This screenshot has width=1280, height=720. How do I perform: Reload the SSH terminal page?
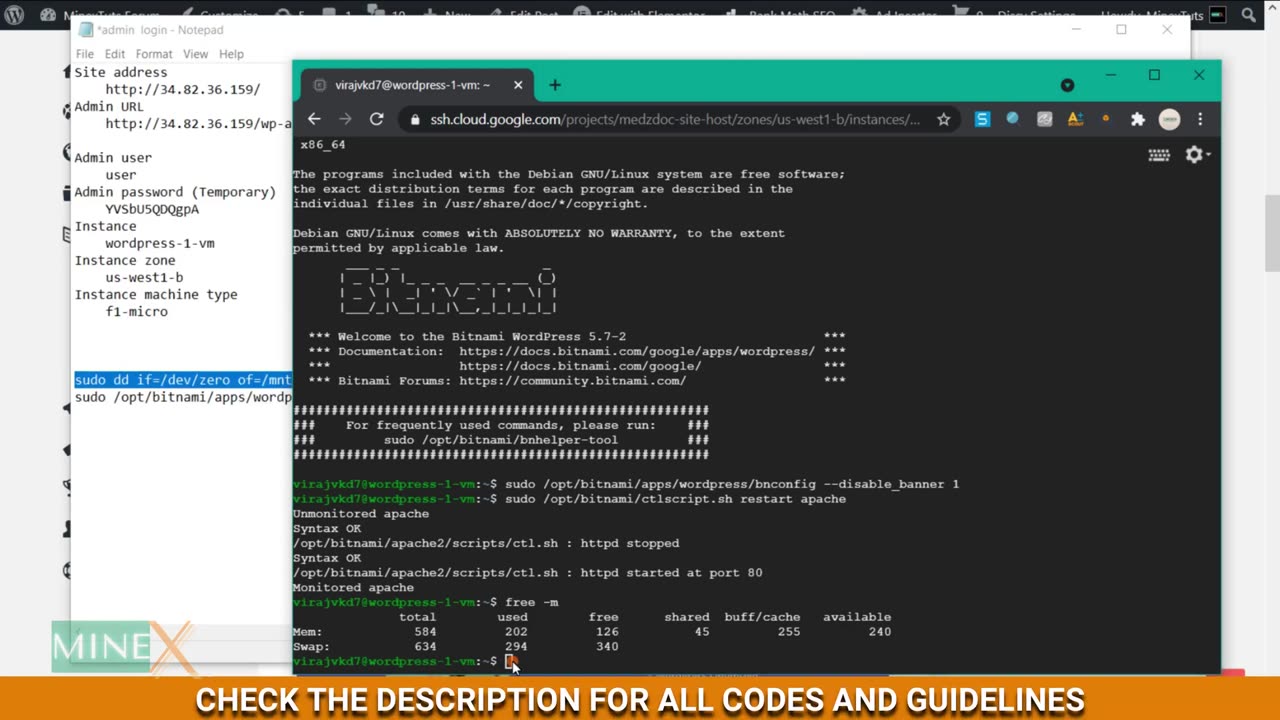376,119
